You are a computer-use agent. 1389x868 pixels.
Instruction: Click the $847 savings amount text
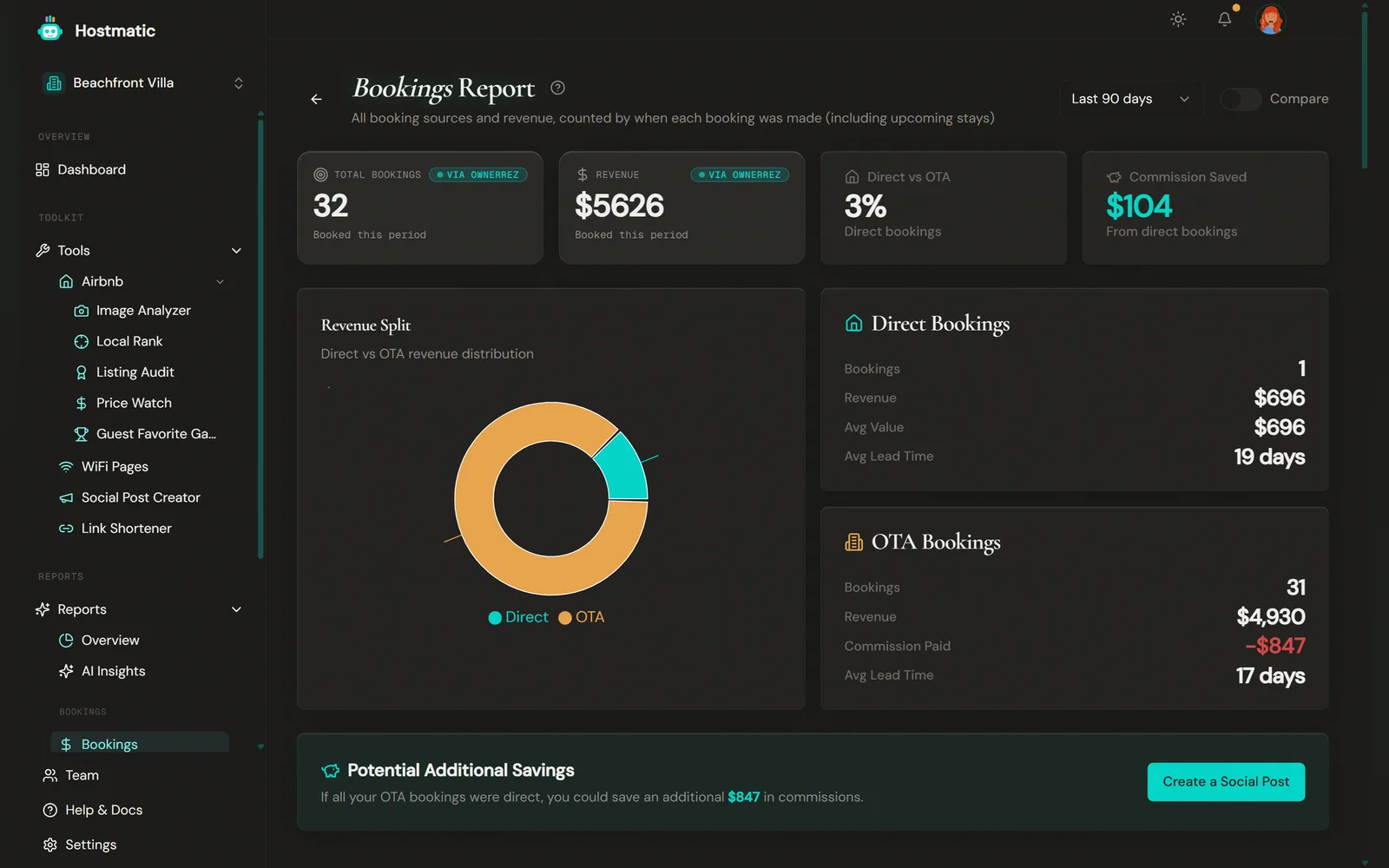(x=744, y=797)
